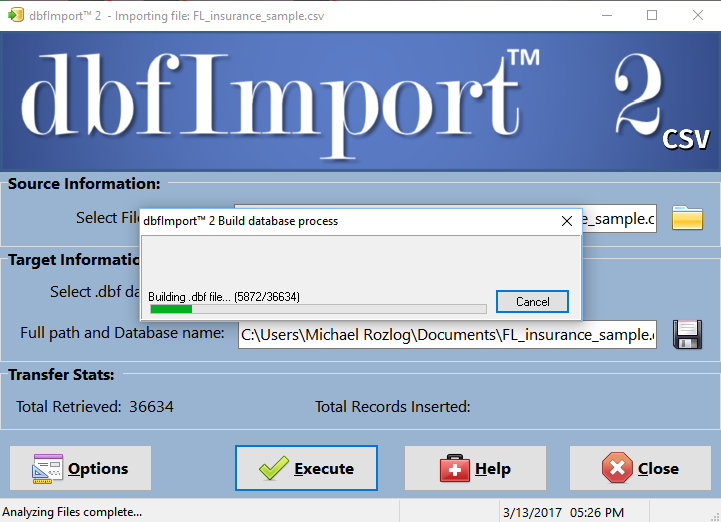Screen dimensions: 721x522
Task: Click the 'Transfer Stats:' heading
Action: click(x=61, y=375)
